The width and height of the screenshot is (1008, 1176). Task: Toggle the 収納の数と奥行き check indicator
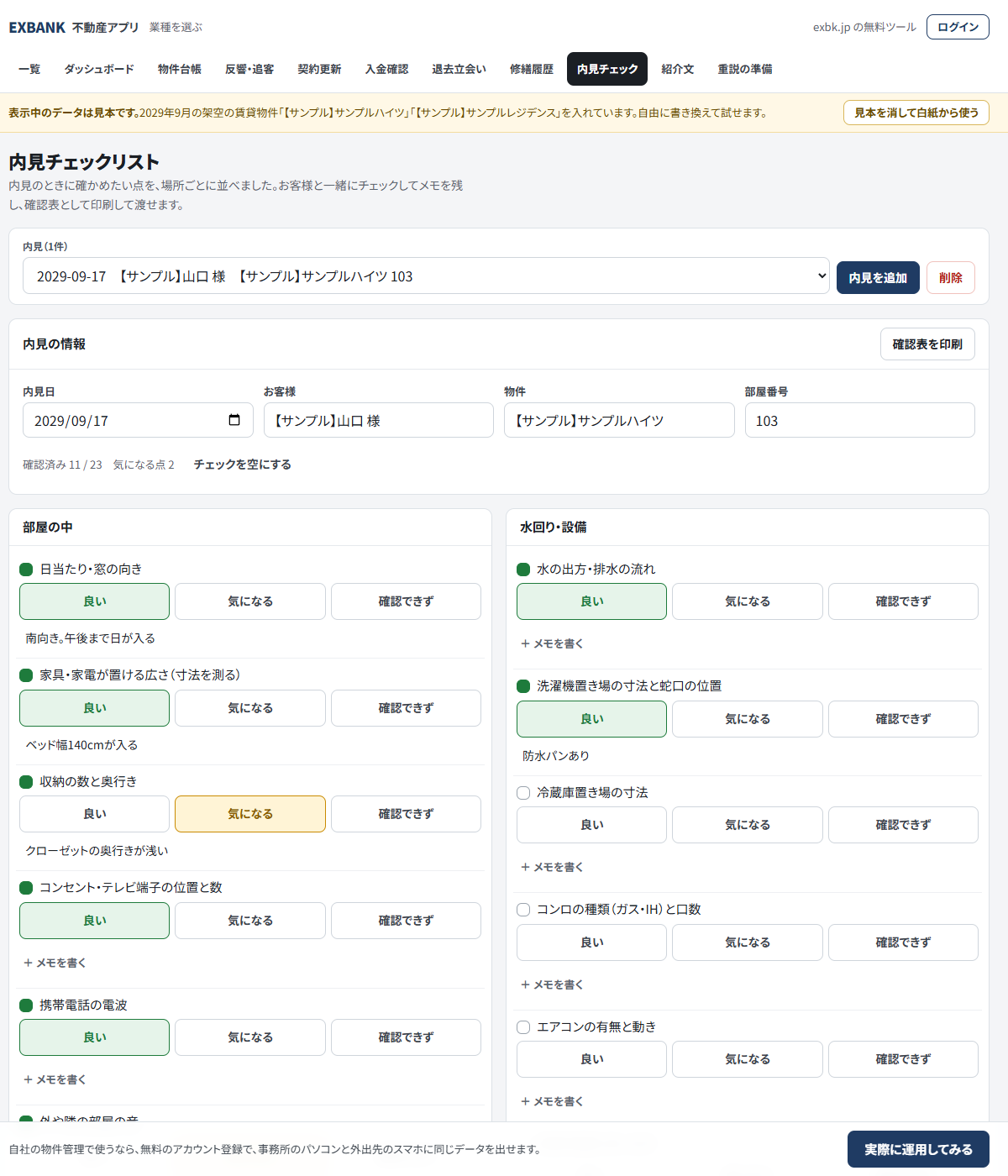click(x=26, y=782)
